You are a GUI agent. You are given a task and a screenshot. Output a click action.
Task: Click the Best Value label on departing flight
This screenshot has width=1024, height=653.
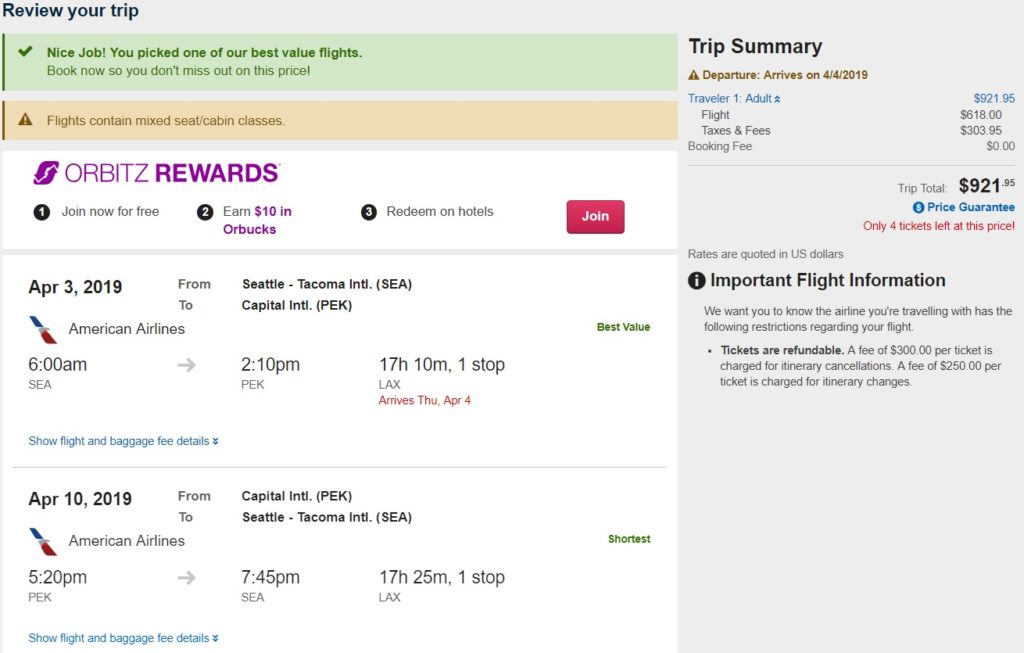click(623, 327)
